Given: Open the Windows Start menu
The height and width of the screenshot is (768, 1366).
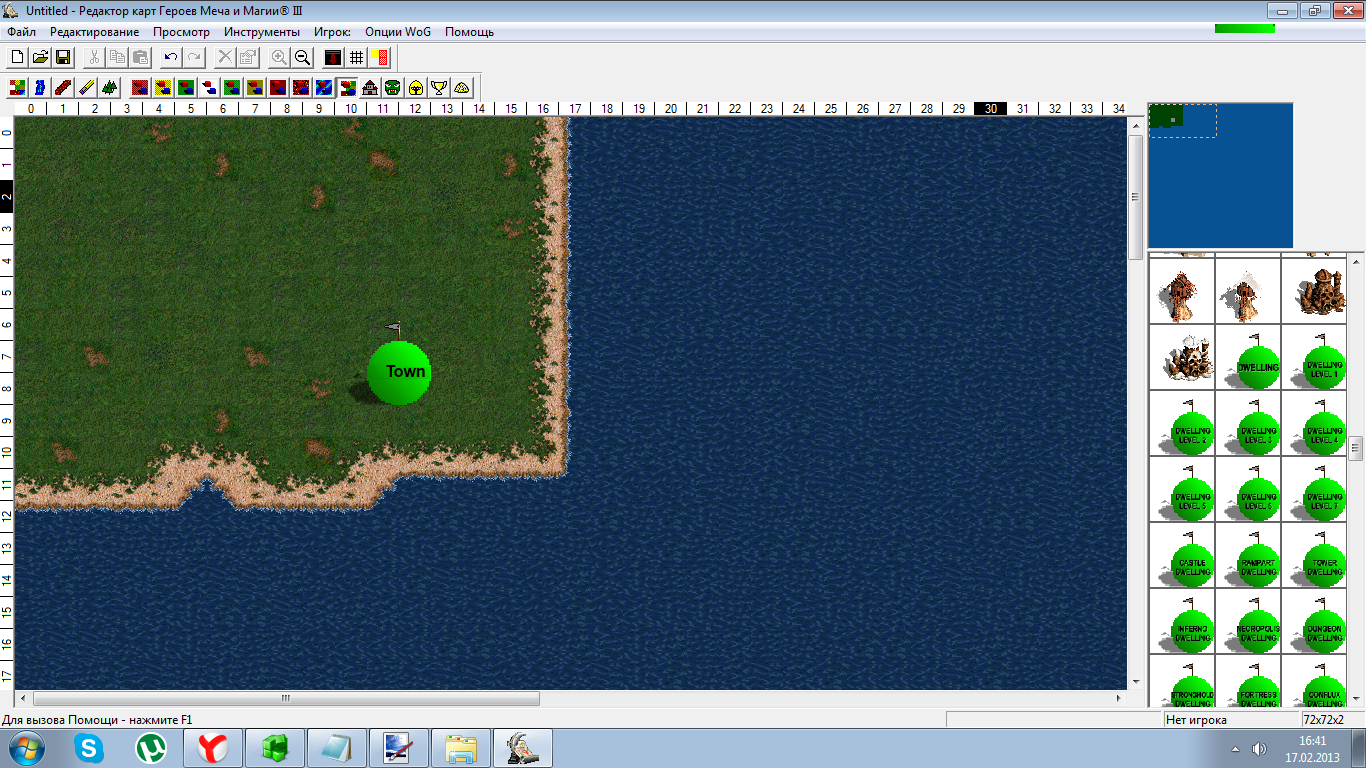Looking at the screenshot, I should [x=26, y=748].
